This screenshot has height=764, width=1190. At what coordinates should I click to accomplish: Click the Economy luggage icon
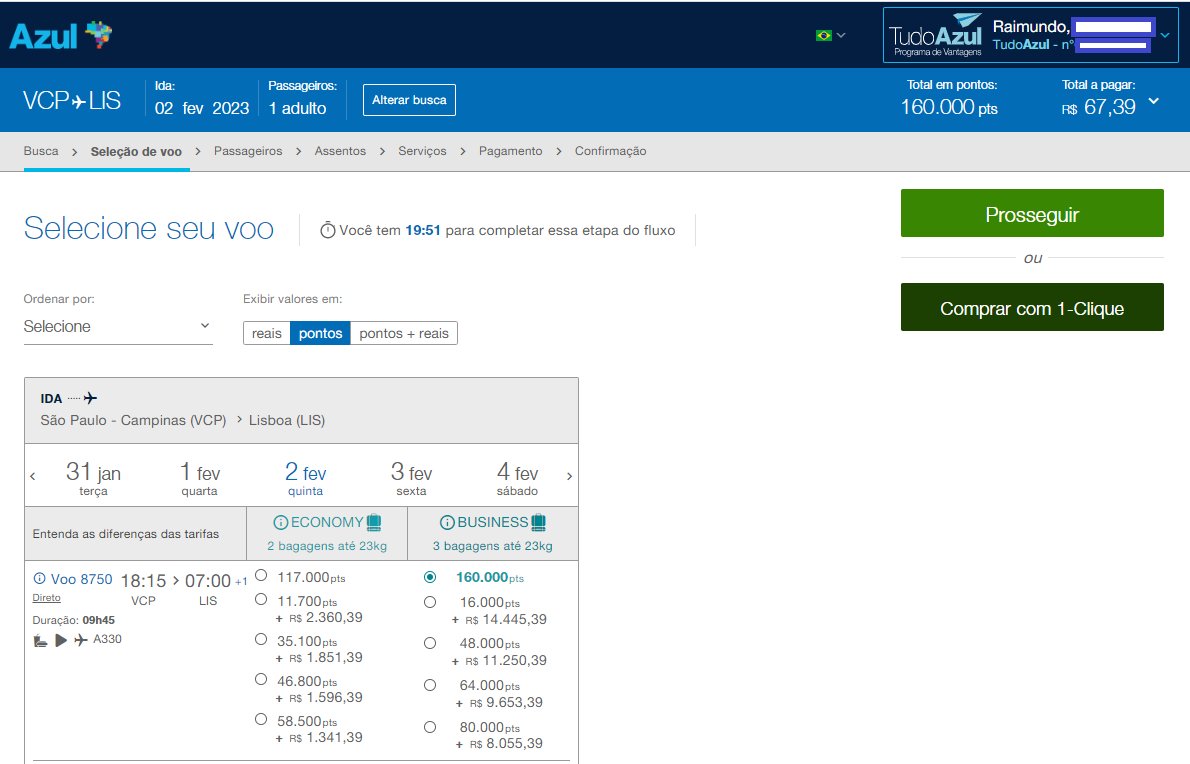pos(374,522)
